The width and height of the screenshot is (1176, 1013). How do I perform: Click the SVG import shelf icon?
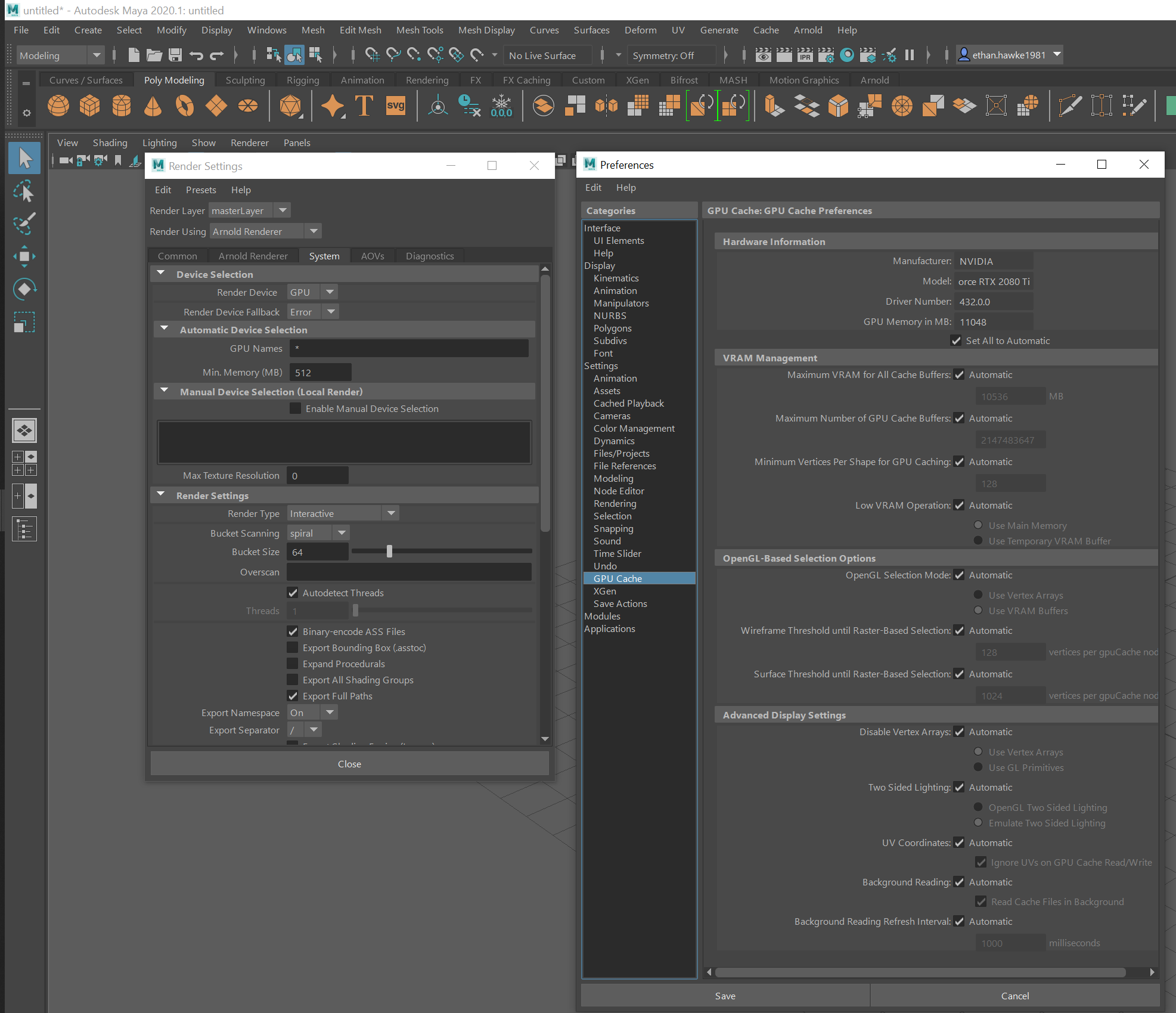(x=396, y=106)
